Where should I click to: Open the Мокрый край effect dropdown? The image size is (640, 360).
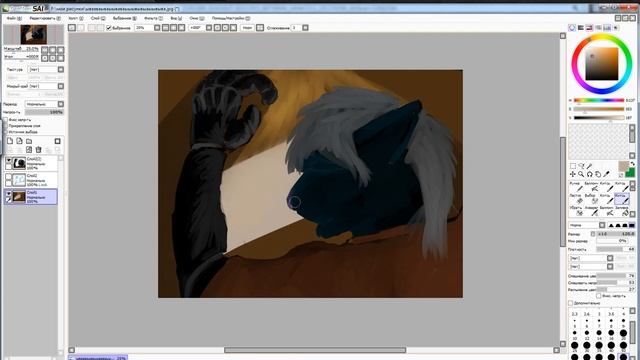tap(61, 86)
